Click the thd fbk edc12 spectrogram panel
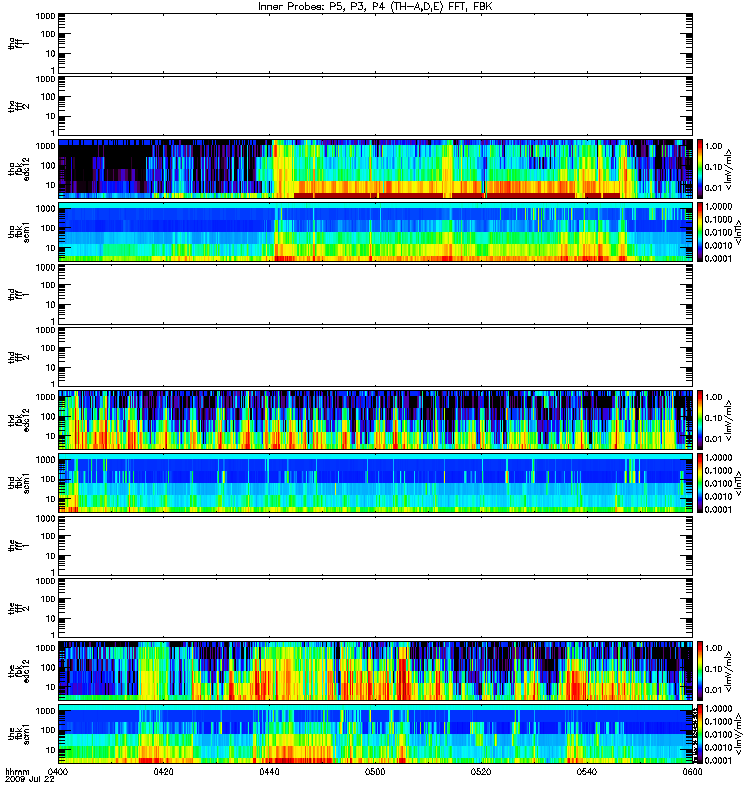This screenshot has width=750, height=800. (376, 420)
